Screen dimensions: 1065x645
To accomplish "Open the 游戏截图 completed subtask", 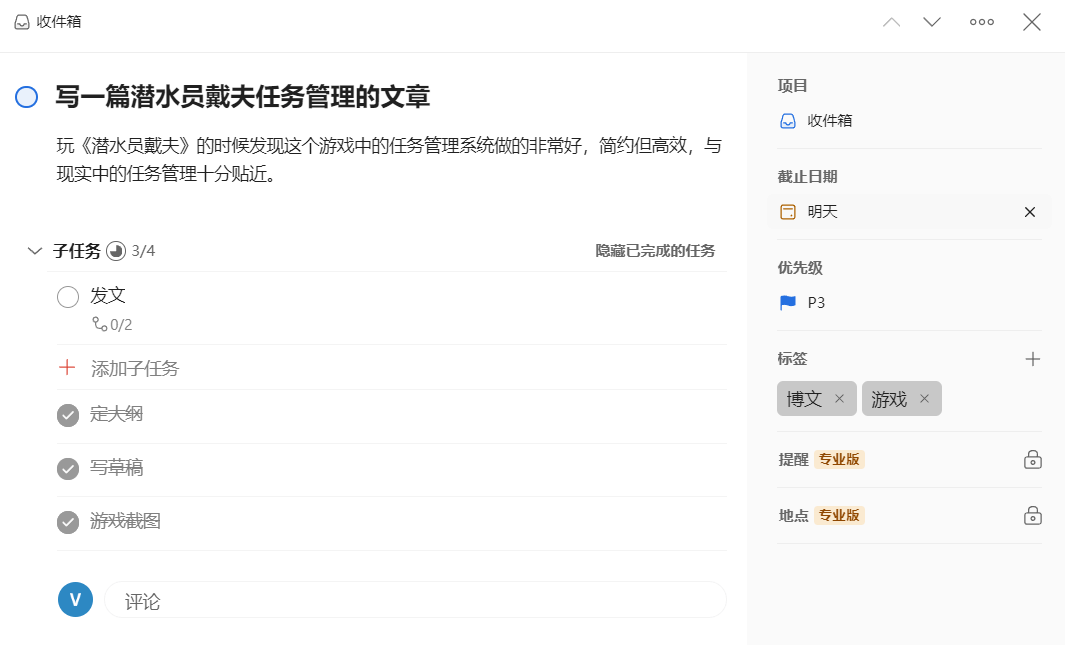I will pos(125,521).
